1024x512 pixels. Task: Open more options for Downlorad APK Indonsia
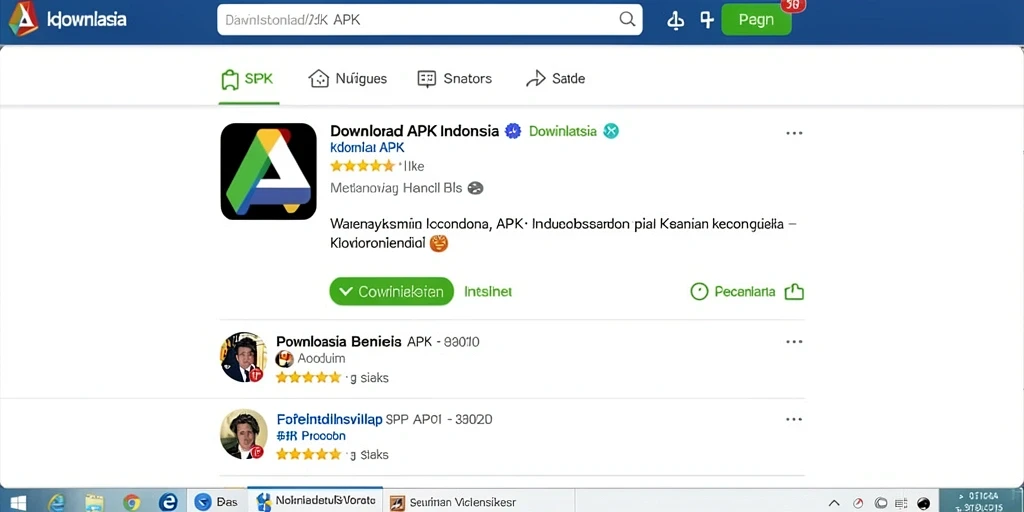point(794,133)
